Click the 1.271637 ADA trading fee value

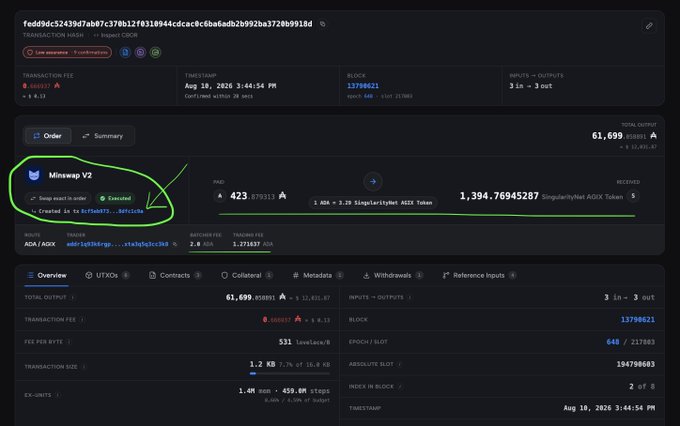tap(253, 244)
